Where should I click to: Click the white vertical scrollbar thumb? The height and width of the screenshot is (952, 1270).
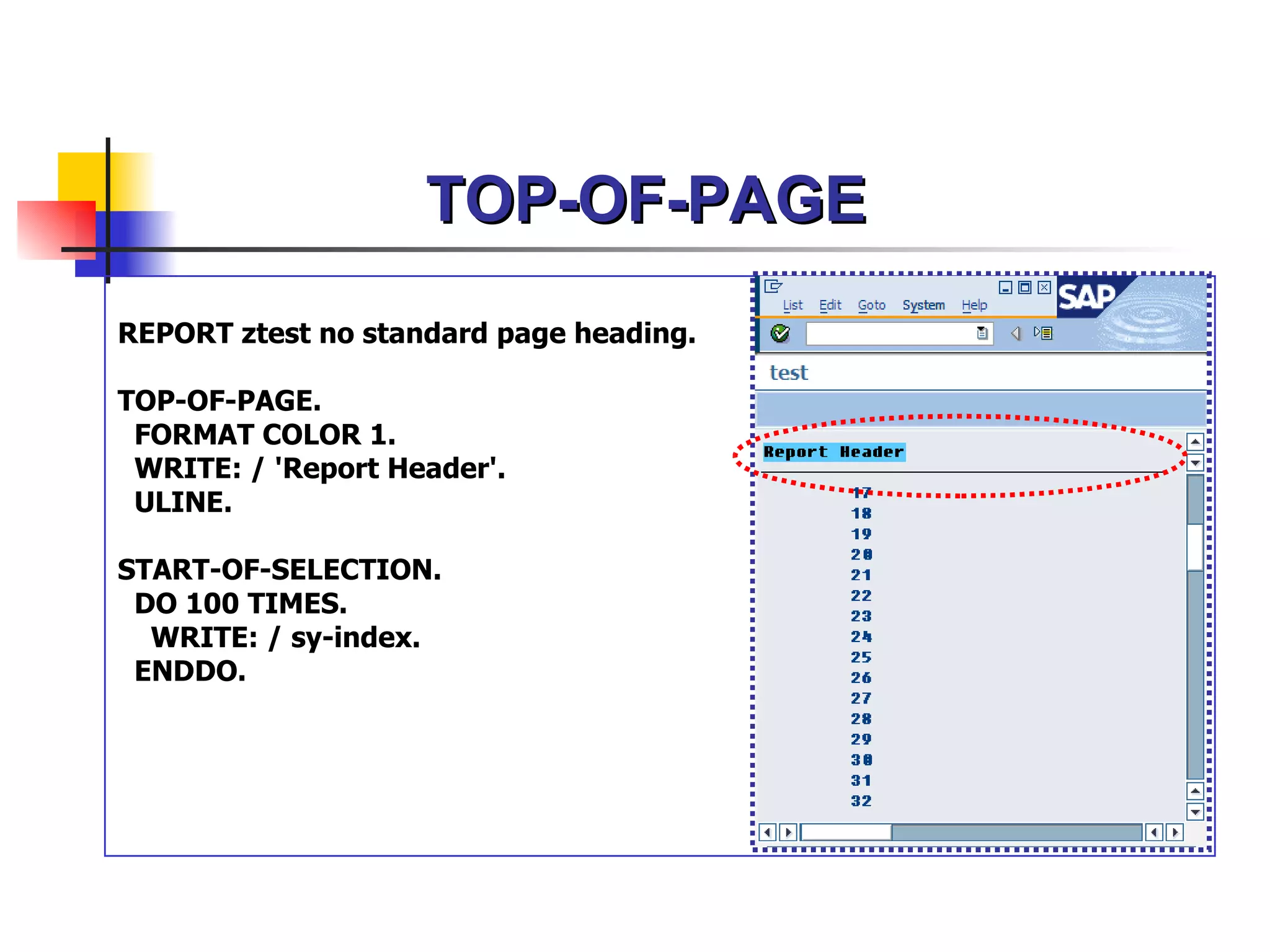[1195, 547]
